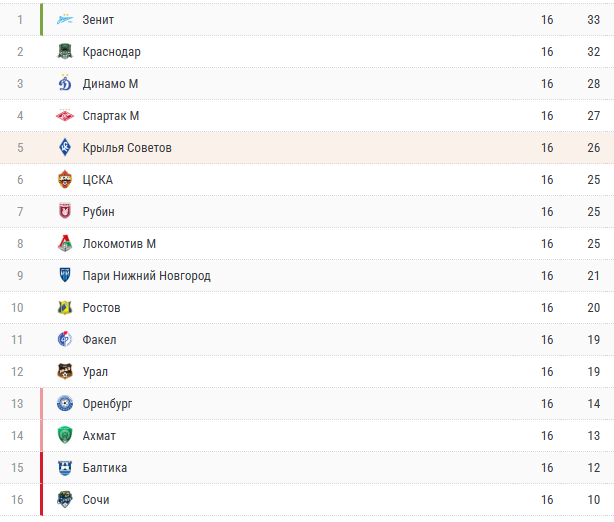Screen dimensions: 614x522
Task: Click the Rubin club crest
Action: [x=65, y=211]
